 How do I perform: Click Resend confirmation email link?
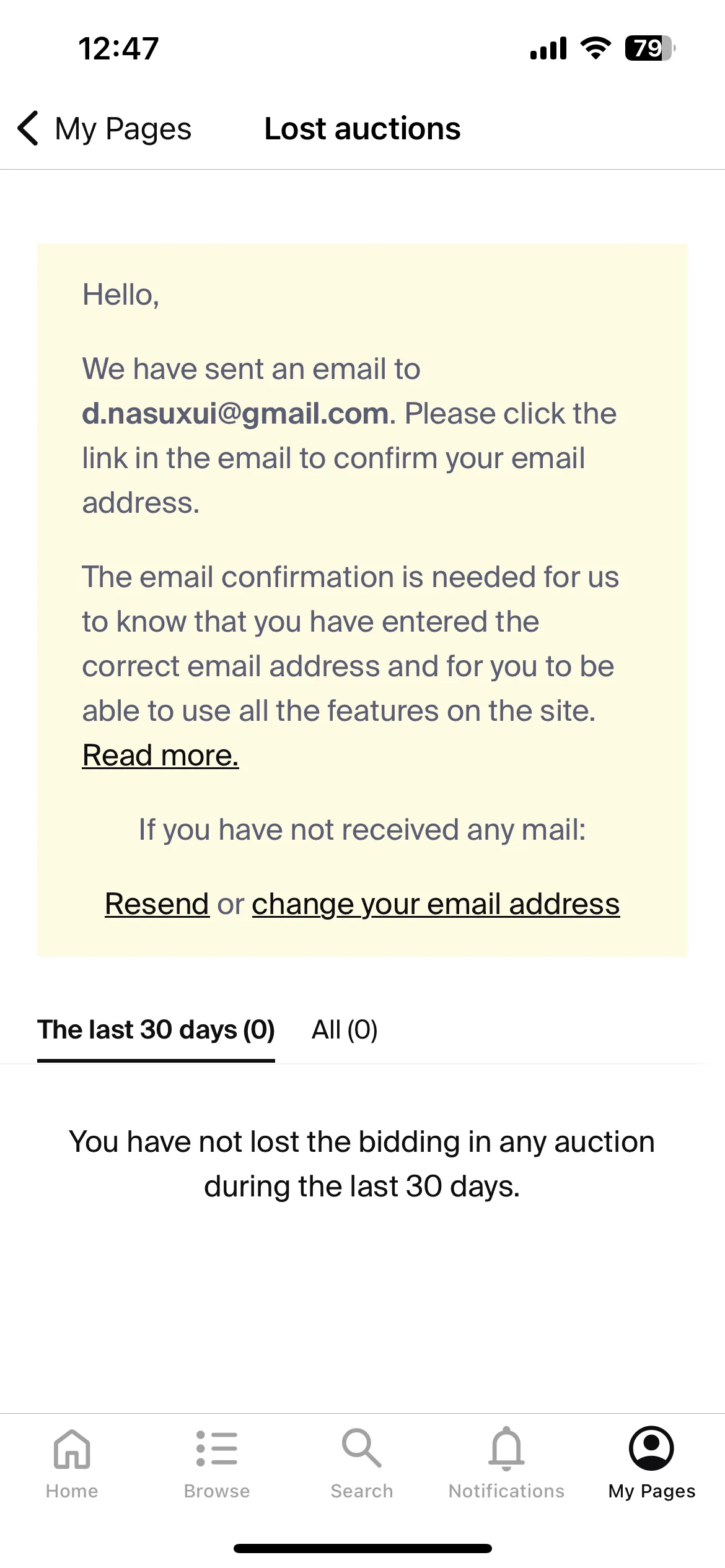(x=157, y=904)
